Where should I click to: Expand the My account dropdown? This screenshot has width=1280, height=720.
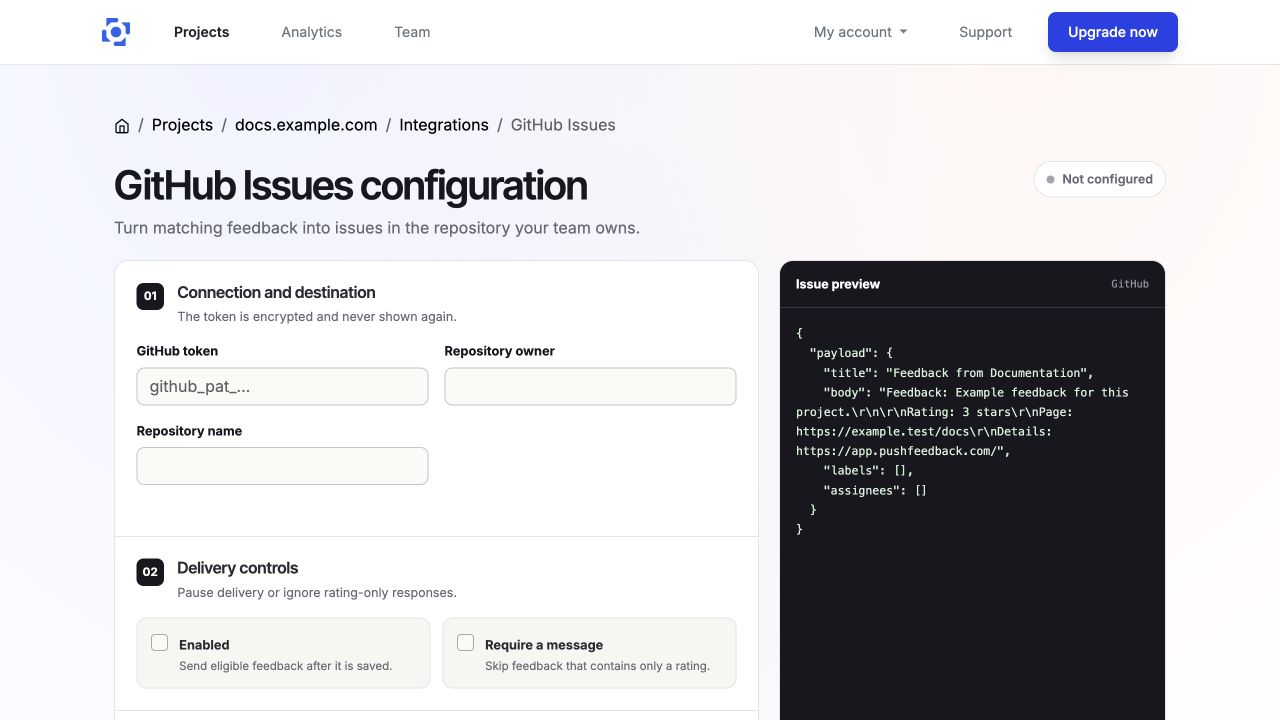861,32
